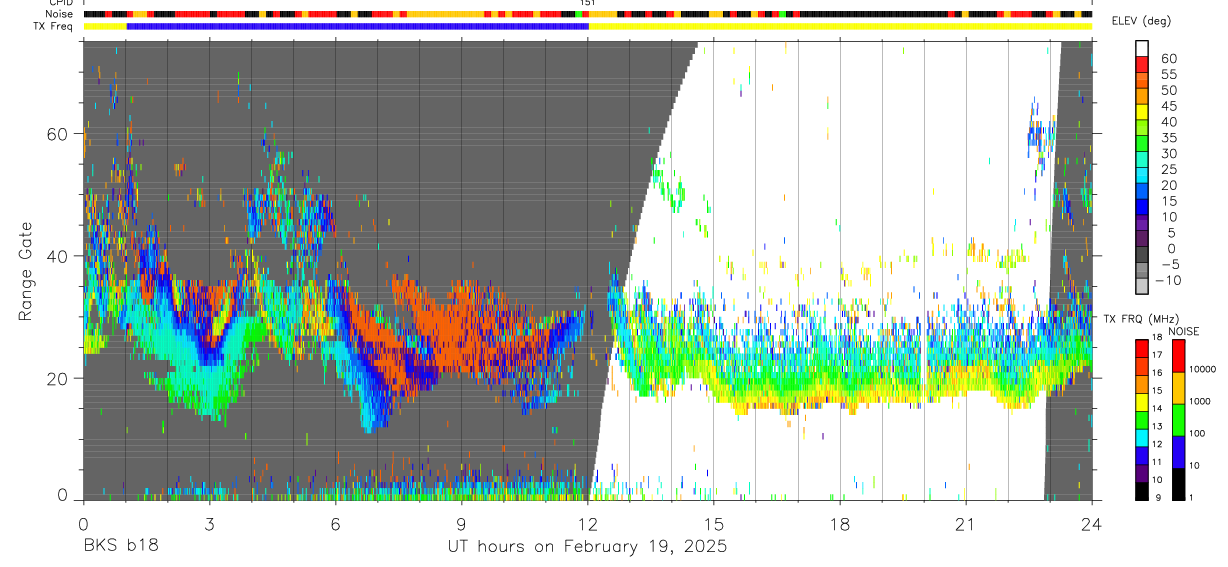Click the '9' tick label on time axis
Image resolution: width=1228 pixels, height=567 pixels.
click(x=461, y=523)
